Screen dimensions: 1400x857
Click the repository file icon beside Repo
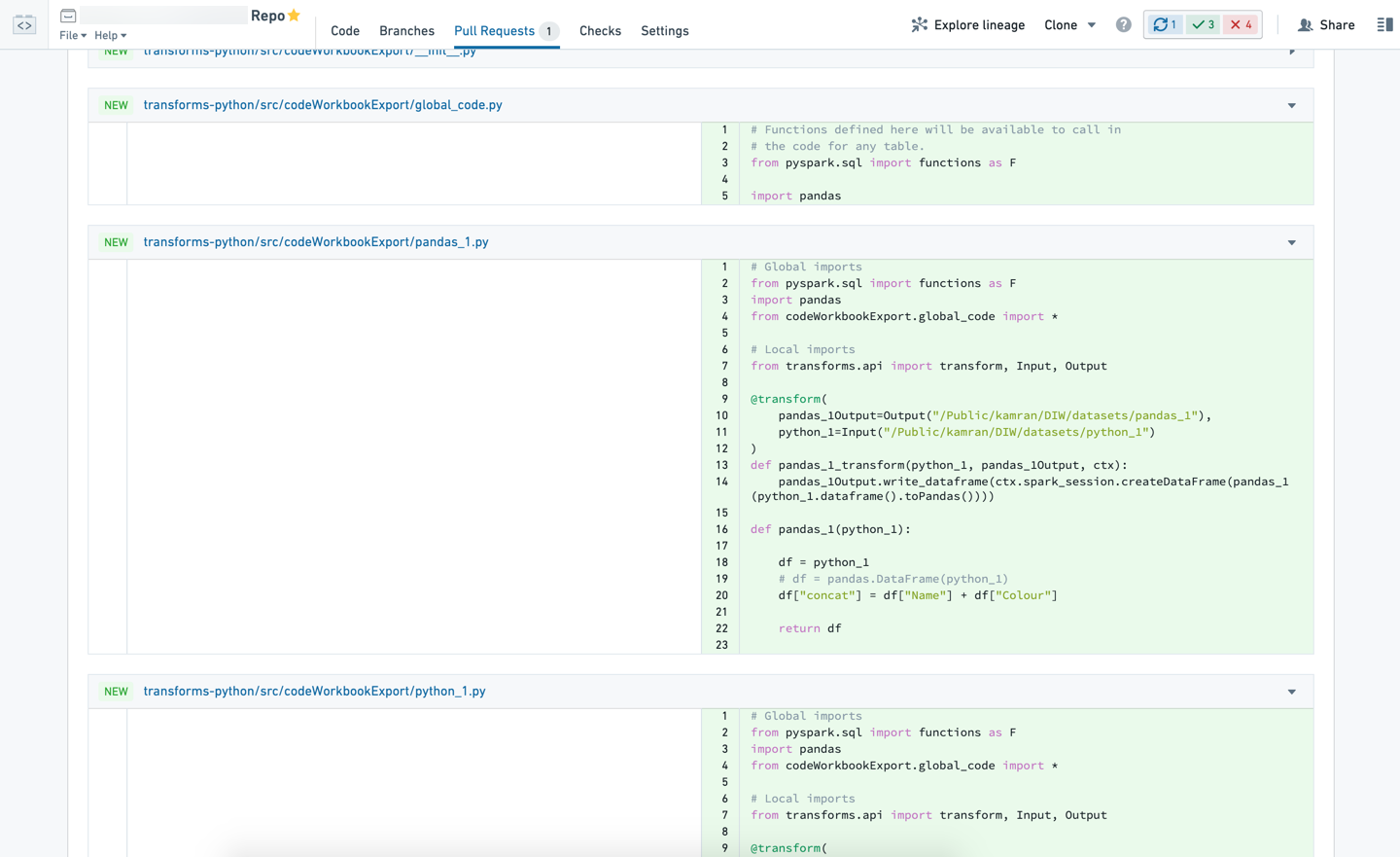(x=68, y=16)
